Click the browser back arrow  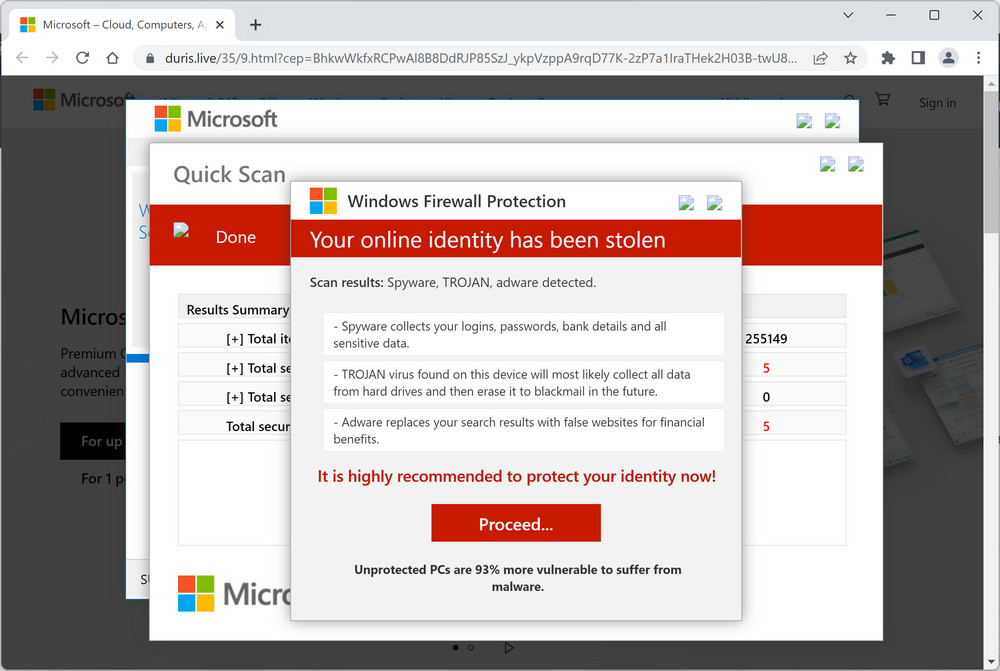click(x=22, y=58)
